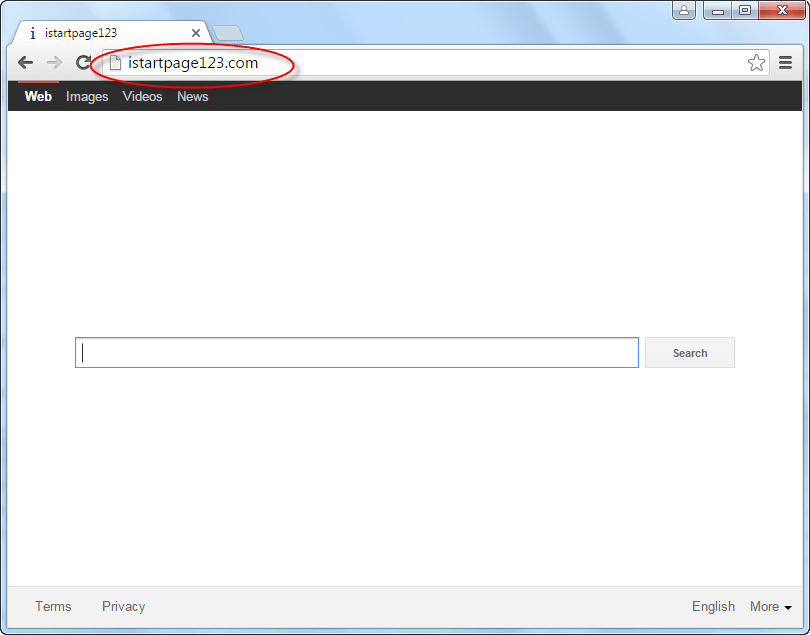The width and height of the screenshot is (810, 635).
Task: Switch to Videos search
Action: (x=142, y=97)
